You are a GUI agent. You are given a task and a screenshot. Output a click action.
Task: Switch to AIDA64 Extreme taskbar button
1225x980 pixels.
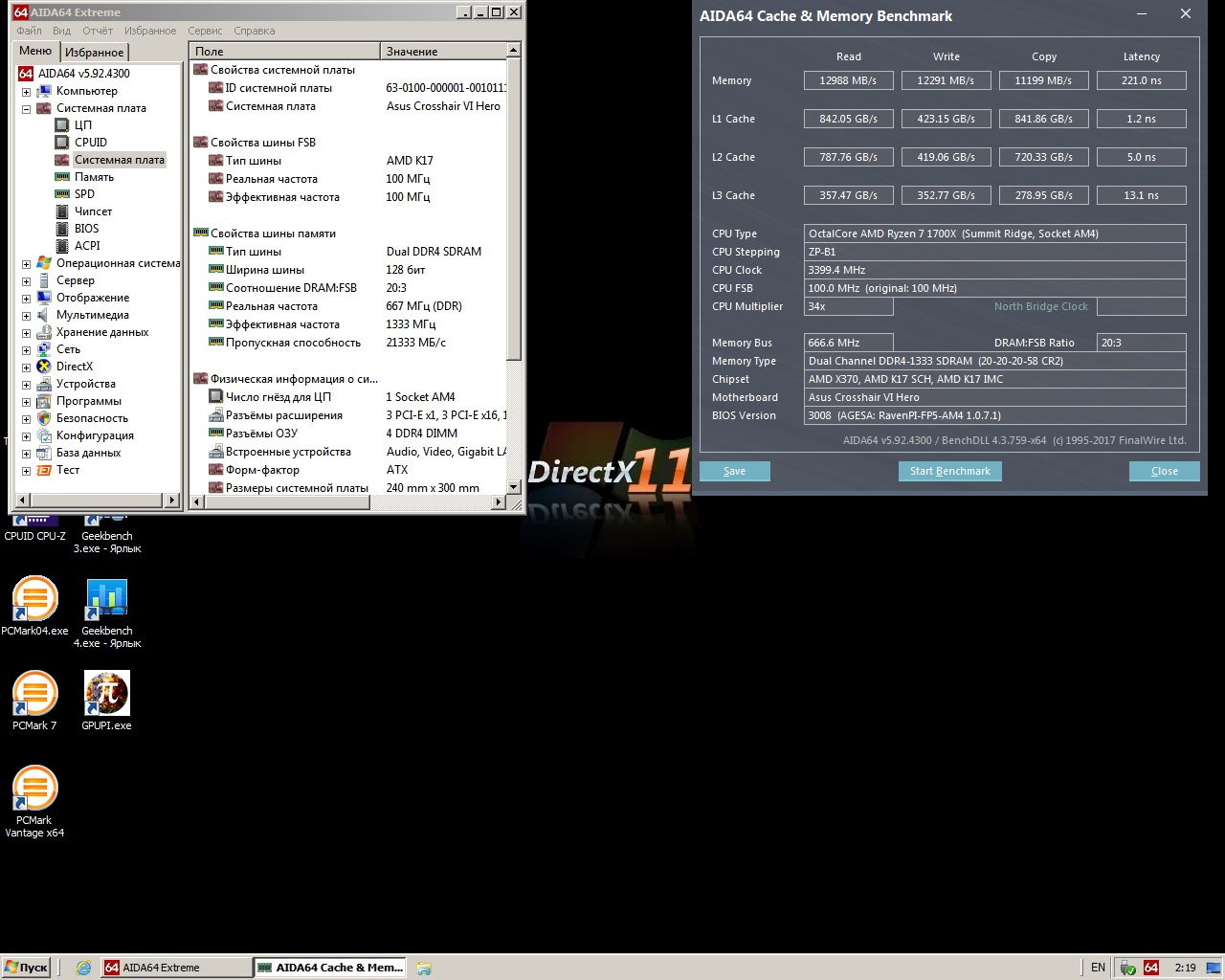click(176, 968)
